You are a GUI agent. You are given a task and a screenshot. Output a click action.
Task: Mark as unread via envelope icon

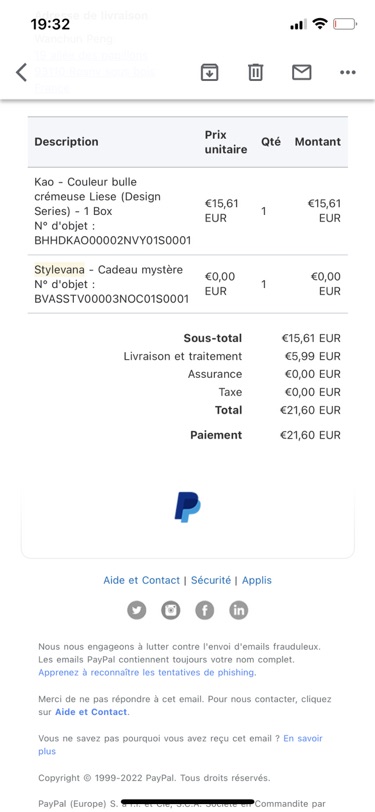pos(301,72)
